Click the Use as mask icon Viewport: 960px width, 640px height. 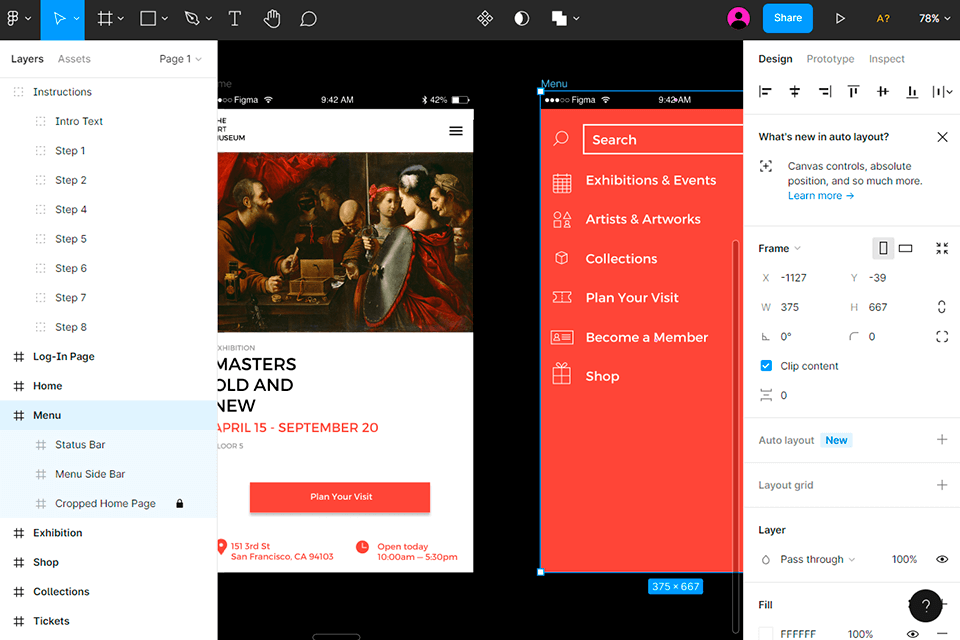coord(522,19)
